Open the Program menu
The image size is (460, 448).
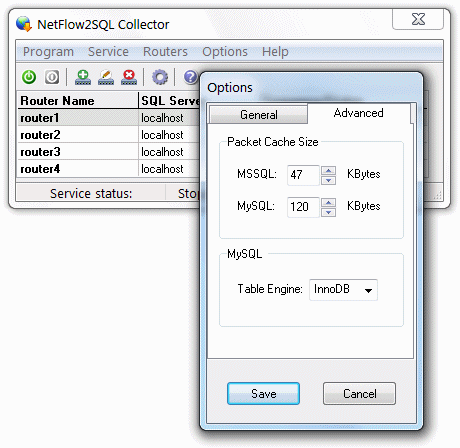pos(48,52)
